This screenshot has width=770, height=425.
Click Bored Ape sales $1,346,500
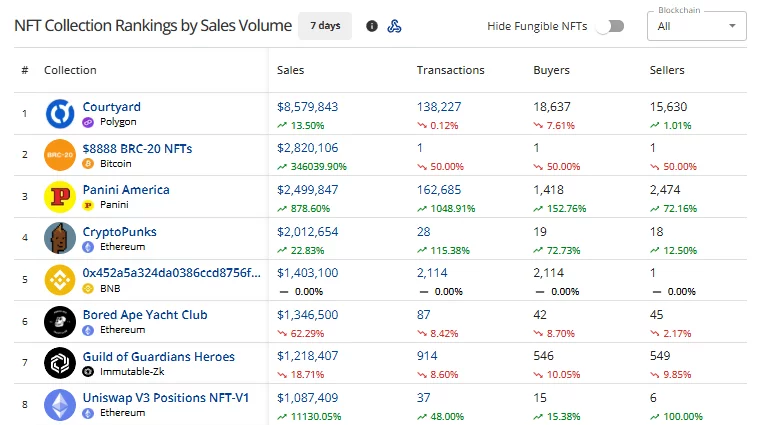tap(307, 314)
